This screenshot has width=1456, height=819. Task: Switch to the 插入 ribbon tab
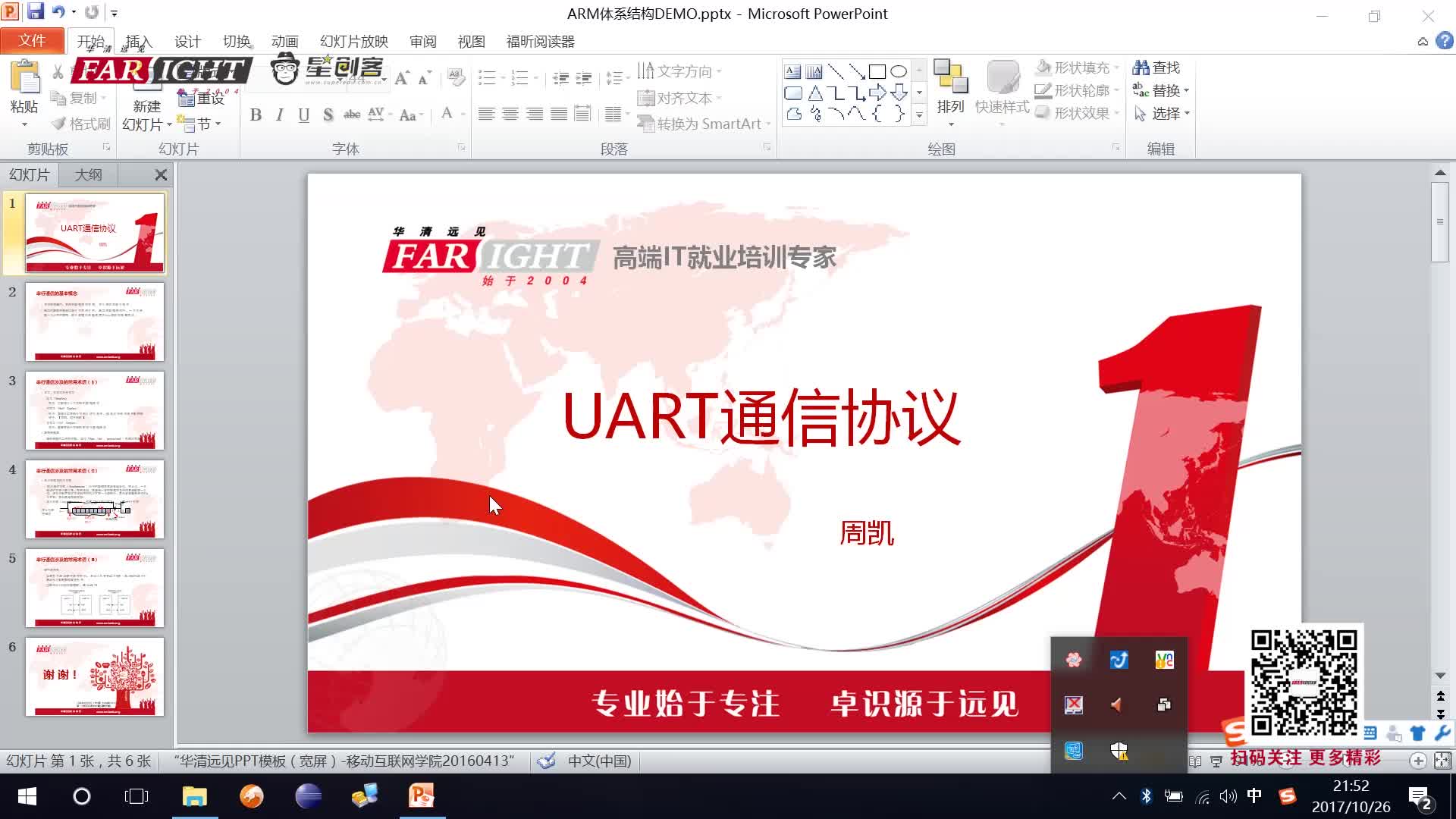[139, 42]
